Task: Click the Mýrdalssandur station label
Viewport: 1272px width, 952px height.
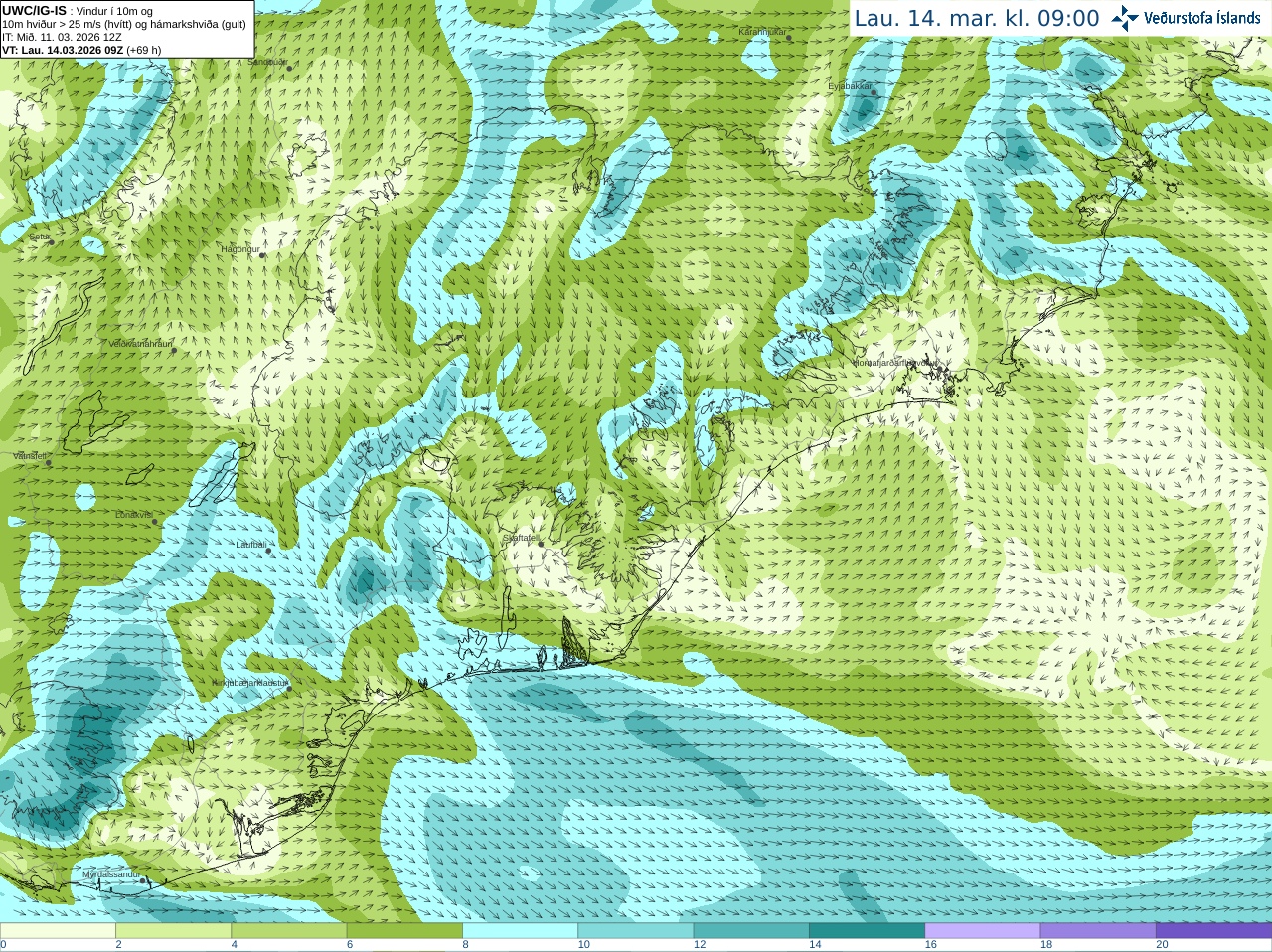Action: 111,873
